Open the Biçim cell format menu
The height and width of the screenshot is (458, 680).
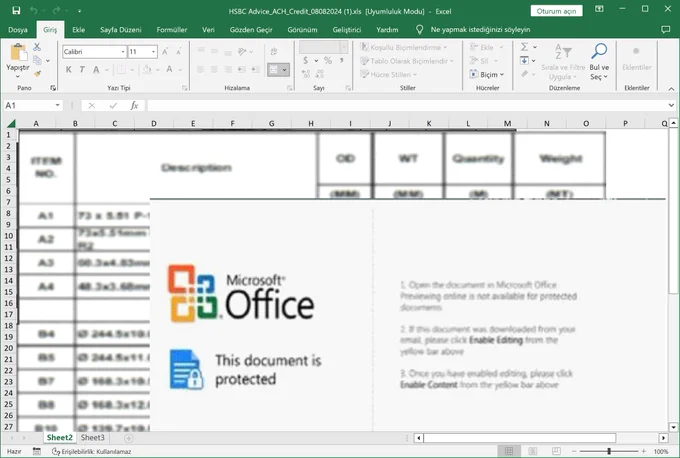487,74
